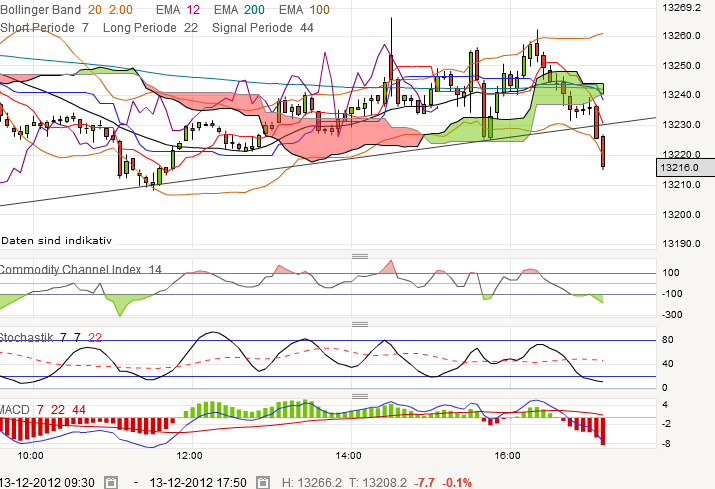Select Bollinger Band period value 20
The width and height of the screenshot is (715, 489).
click(95, 10)
